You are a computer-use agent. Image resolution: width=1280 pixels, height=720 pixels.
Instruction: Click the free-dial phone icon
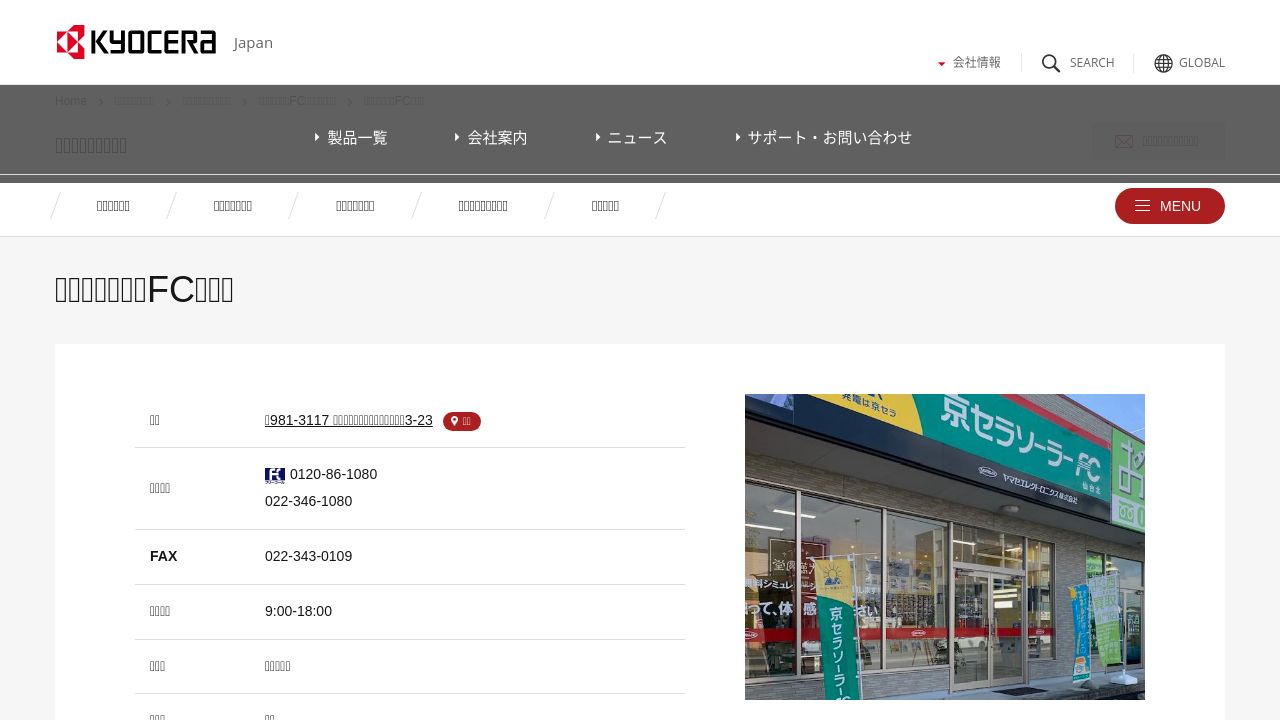click(x=275, y=475)
